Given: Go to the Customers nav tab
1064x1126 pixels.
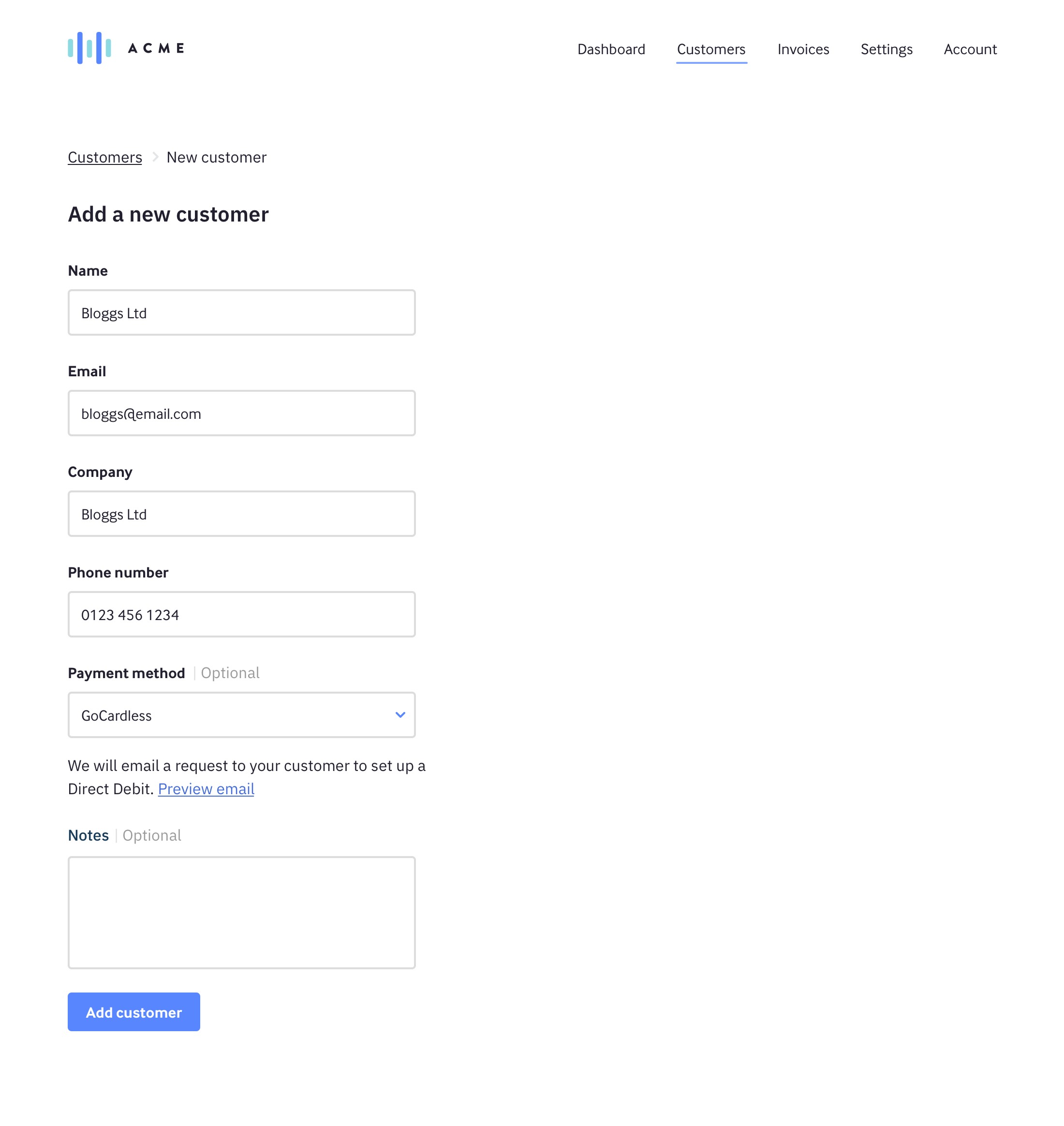Looking at the screenshot, I should click(710, 49).
